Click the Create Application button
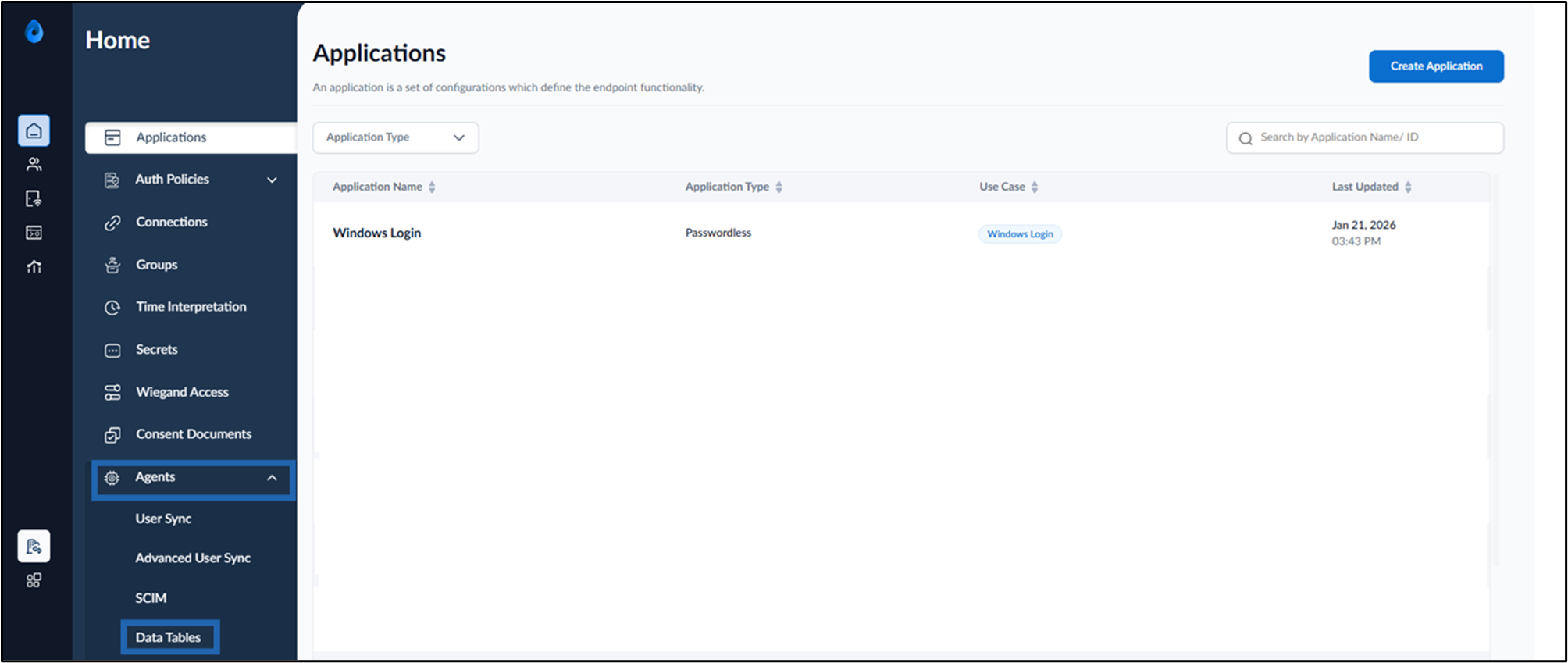 click(x=1436, y=66)
